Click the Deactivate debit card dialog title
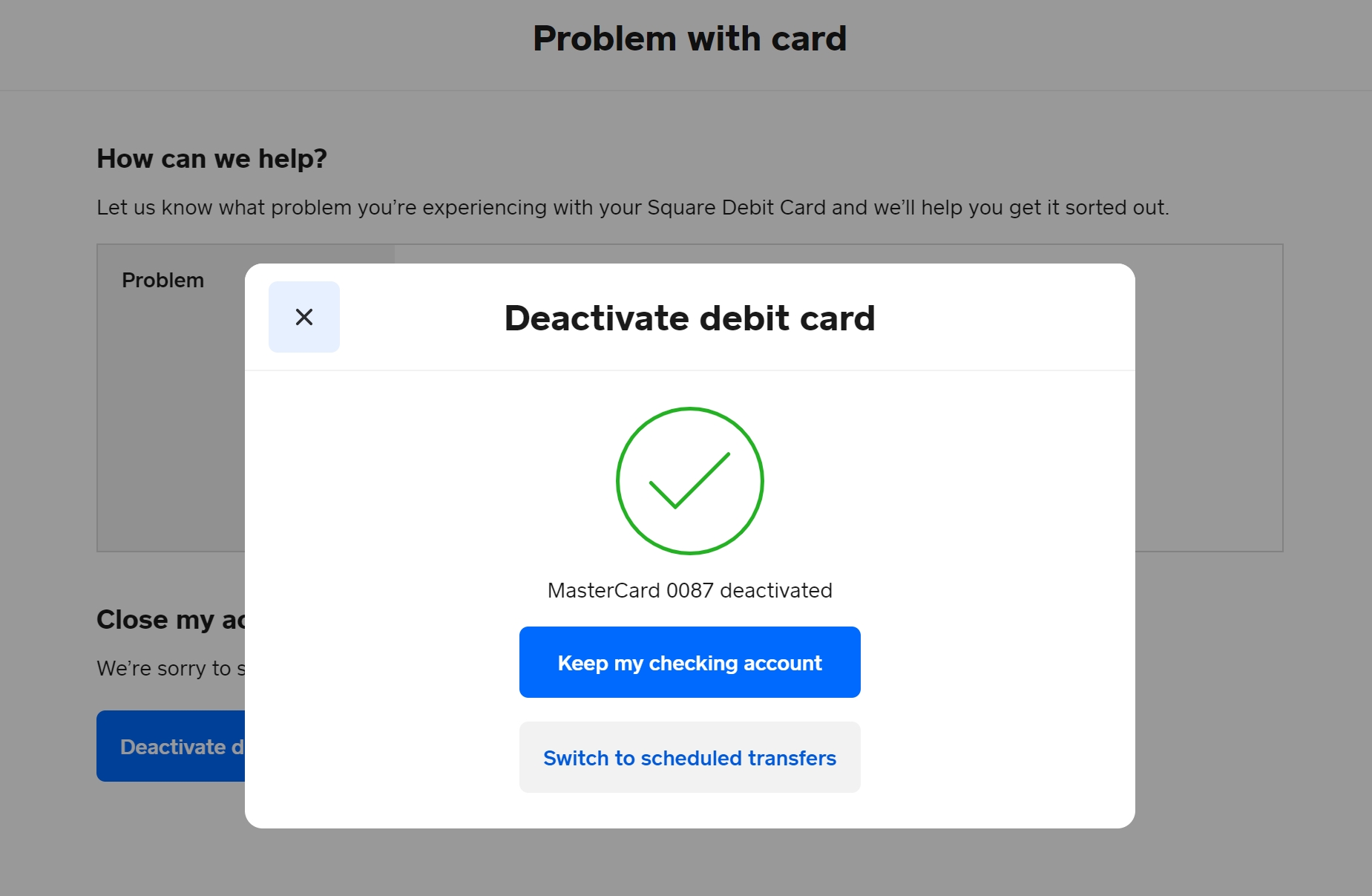The width and height of the screenshot is (1372, 896). coord(689,318)
